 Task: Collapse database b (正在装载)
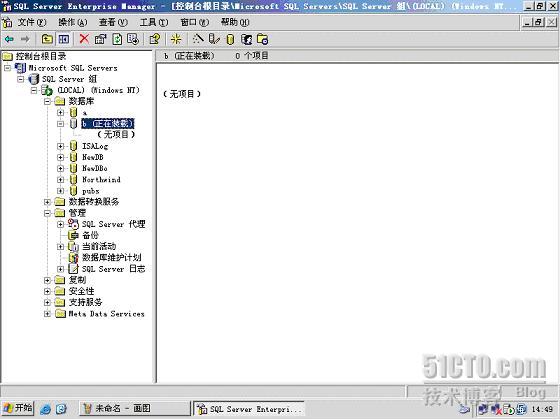click(61, 124)
